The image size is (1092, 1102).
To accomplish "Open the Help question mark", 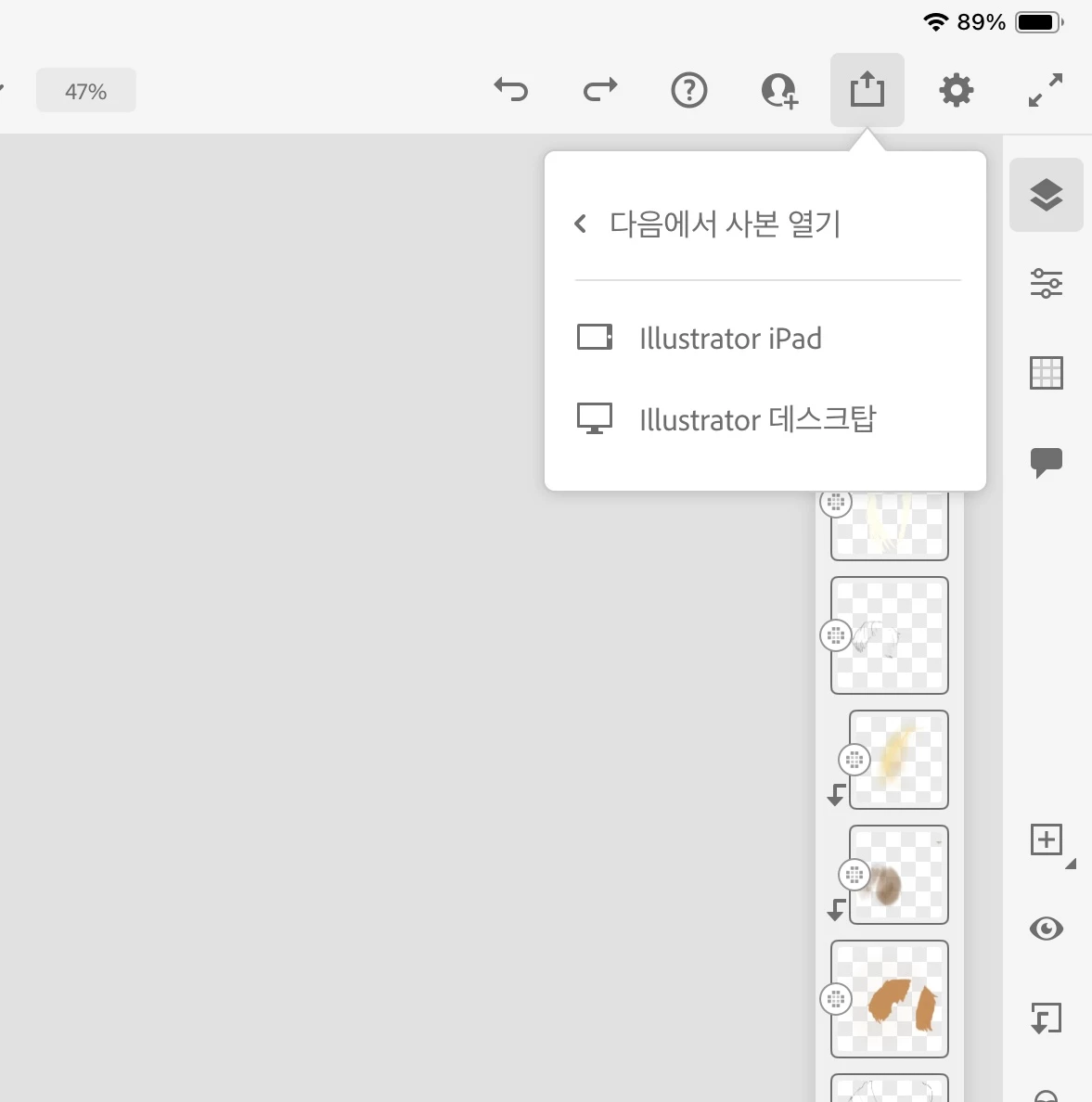I will coord(689,90).
